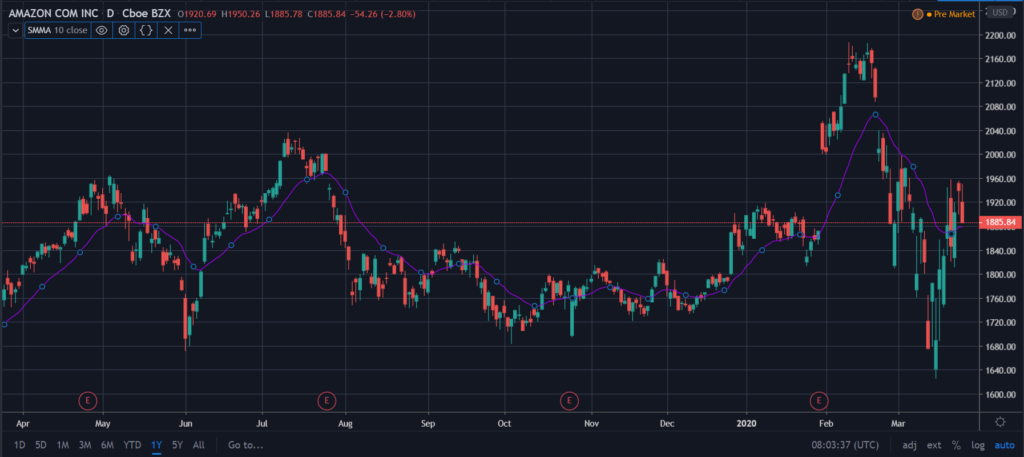
Task: Select the 3M time range
Action: (85, 445)
